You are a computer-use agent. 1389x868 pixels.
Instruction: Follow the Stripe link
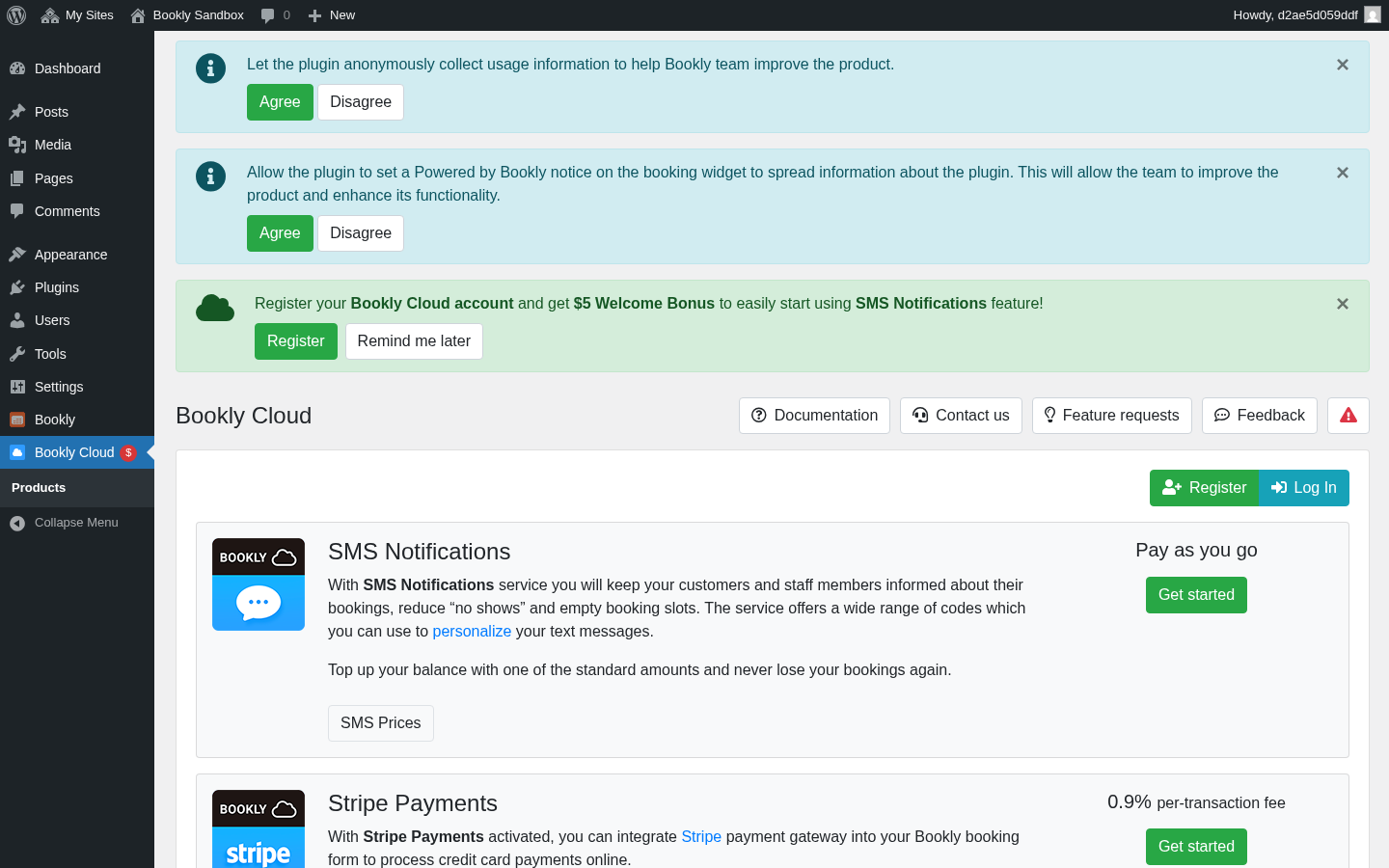coord(701,837)
